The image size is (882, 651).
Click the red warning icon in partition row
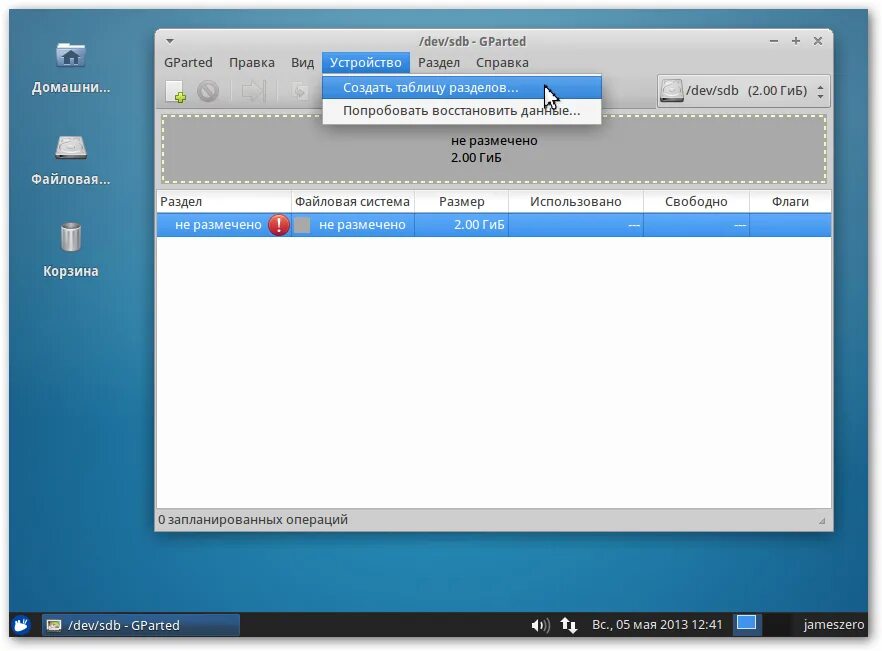[278, 225]
